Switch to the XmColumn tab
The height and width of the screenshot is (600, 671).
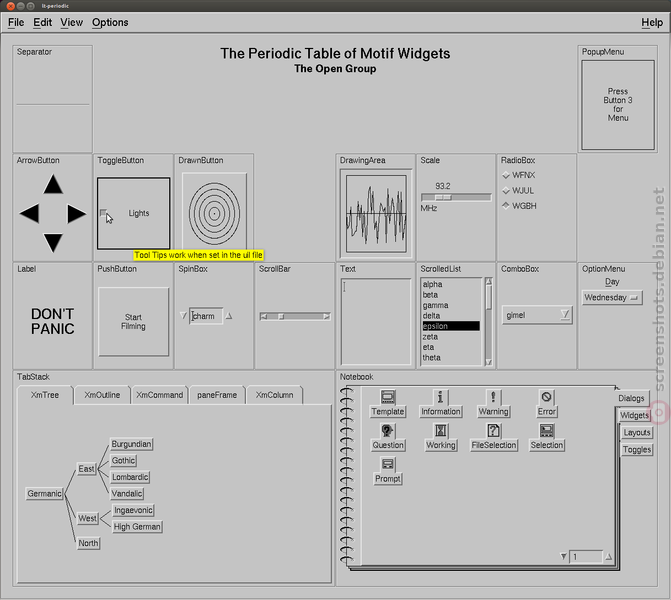(274, 395)
